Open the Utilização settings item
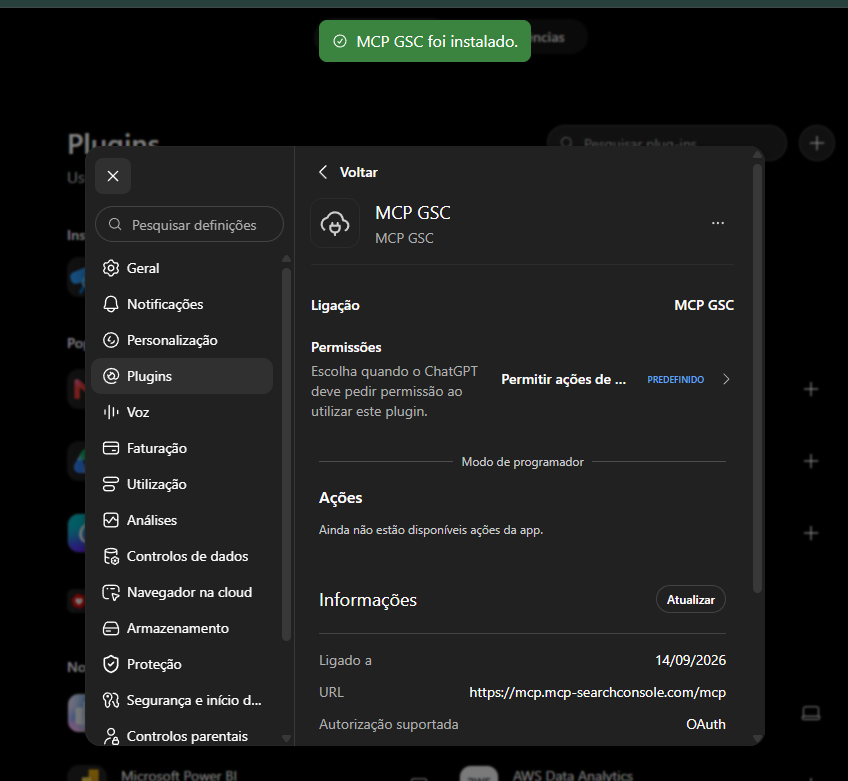 [x=182, y=484]
